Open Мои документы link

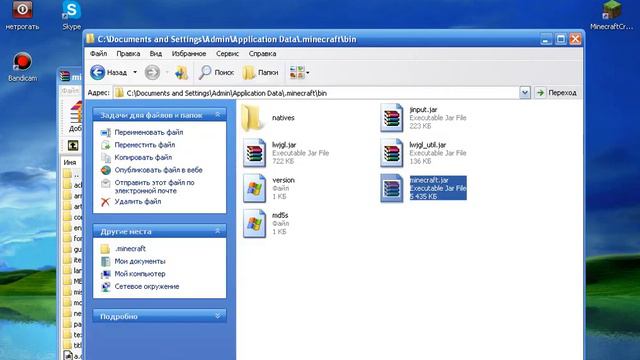click(140, 261)
